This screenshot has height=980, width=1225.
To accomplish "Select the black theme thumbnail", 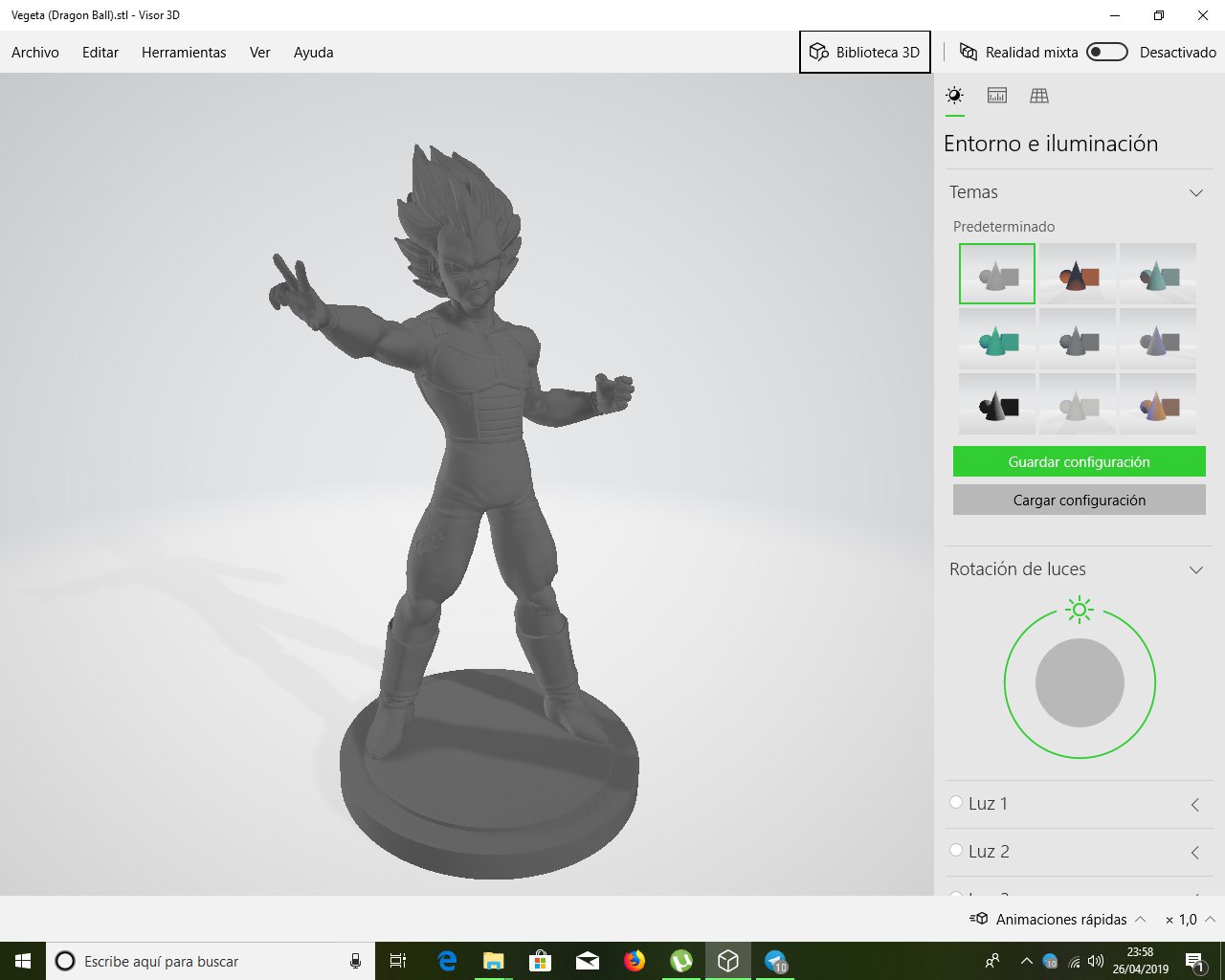I will [x=997, y=404].
